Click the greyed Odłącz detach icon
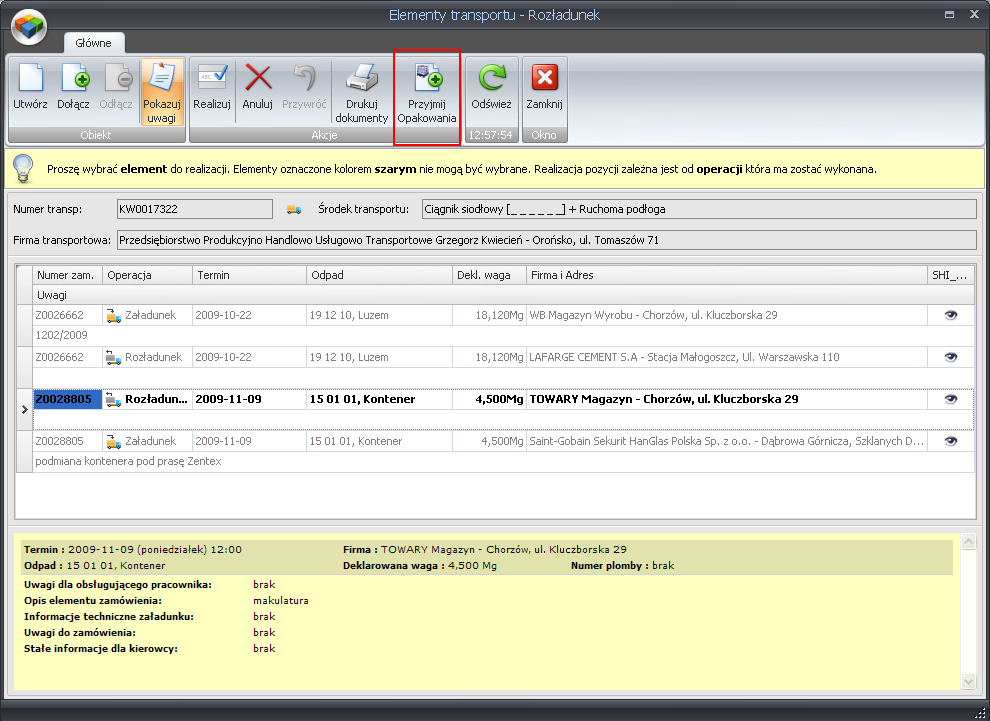 point(117,78)
